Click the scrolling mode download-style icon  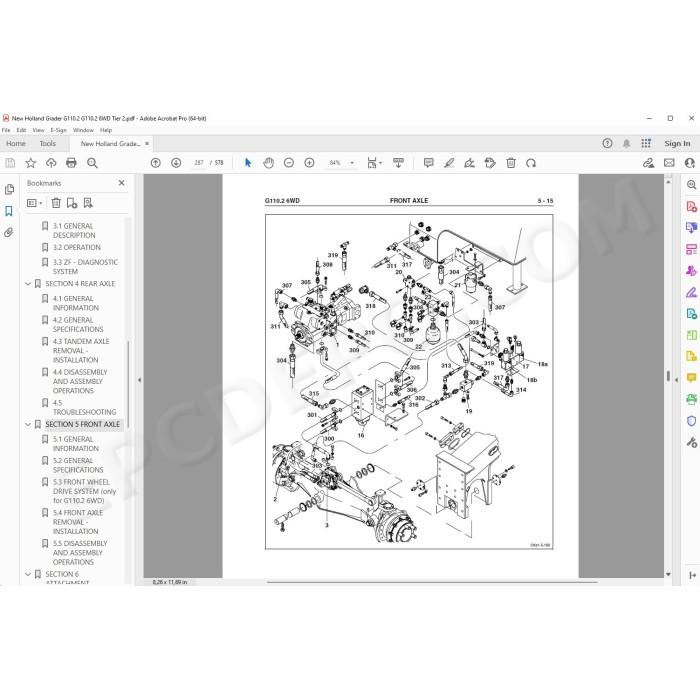[x=398, y=163]
